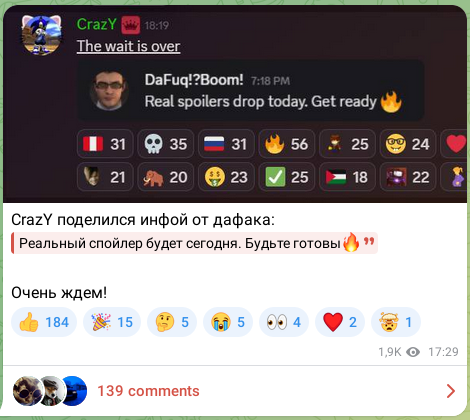Click the quoted Russian spoiler text block
This screenshot has height=420, width=470.
point(194,243)
